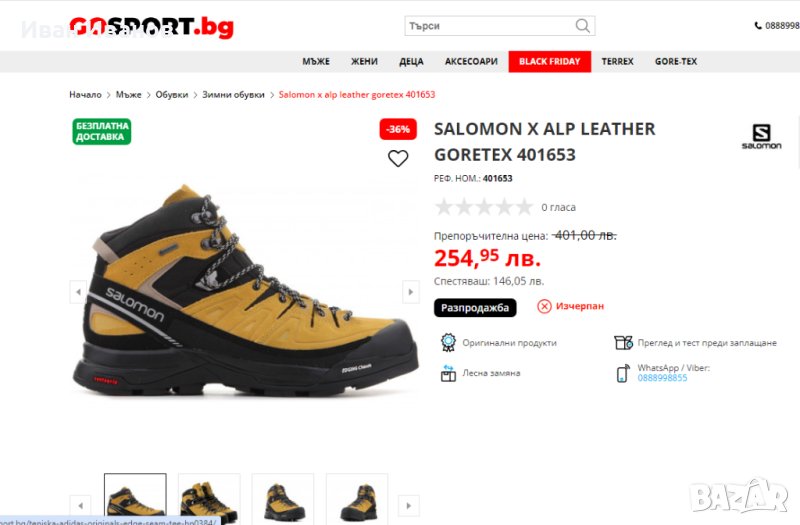
Task: Click the Salomon brand logo
Action: (761, 137)
